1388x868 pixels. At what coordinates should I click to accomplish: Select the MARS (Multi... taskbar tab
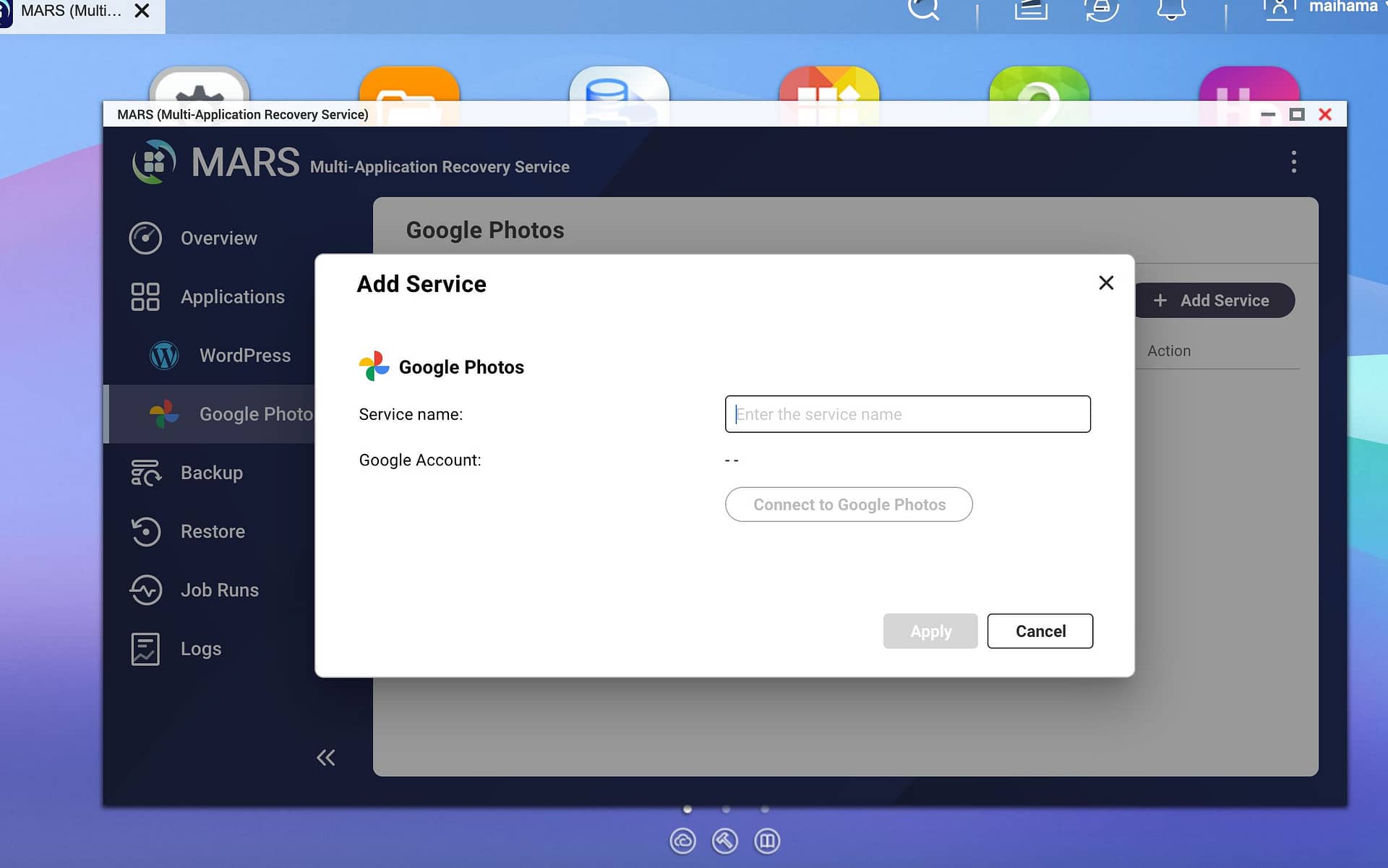click(x=71, y=11)
